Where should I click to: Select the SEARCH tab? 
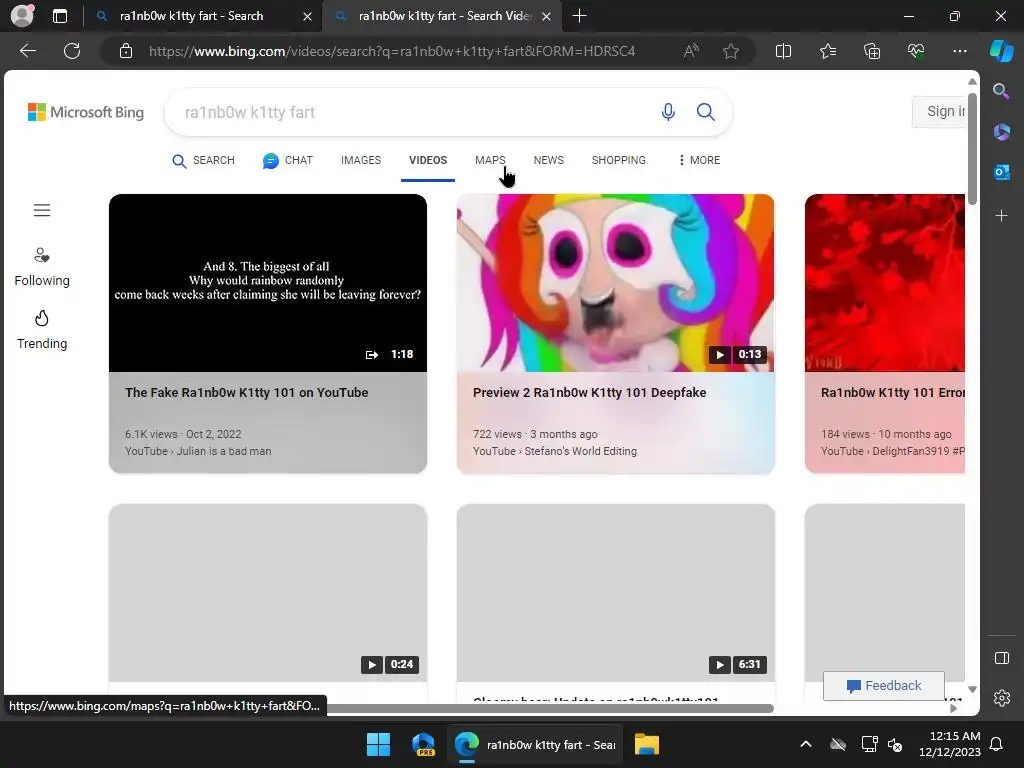point(203,160)
